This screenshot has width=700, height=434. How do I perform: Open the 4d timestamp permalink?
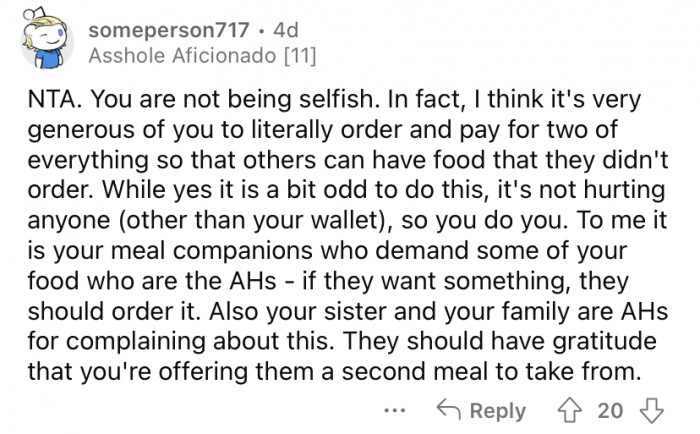[x=286, y=30]
